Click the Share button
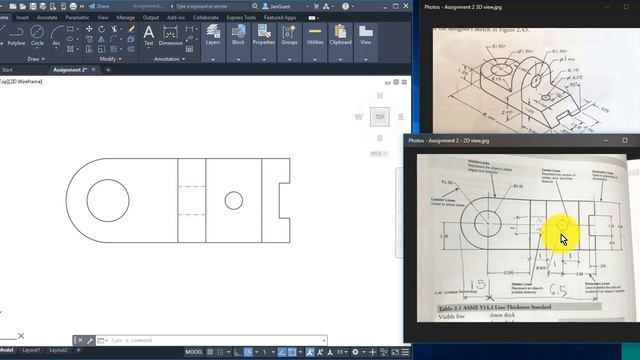The image size is (640, 360). 99,7
